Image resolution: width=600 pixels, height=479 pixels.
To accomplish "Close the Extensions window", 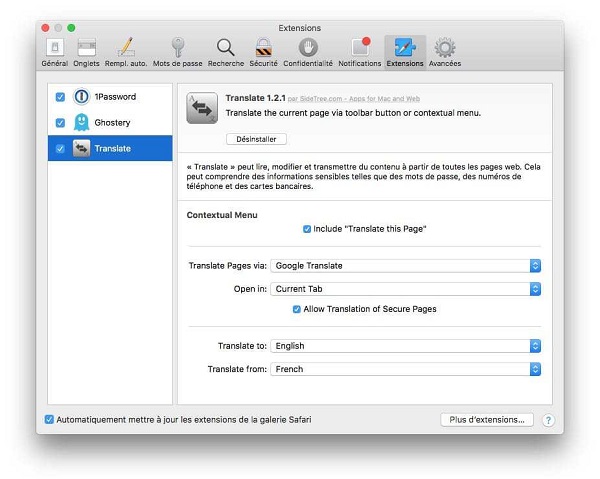I will click(x=46, y=28).
